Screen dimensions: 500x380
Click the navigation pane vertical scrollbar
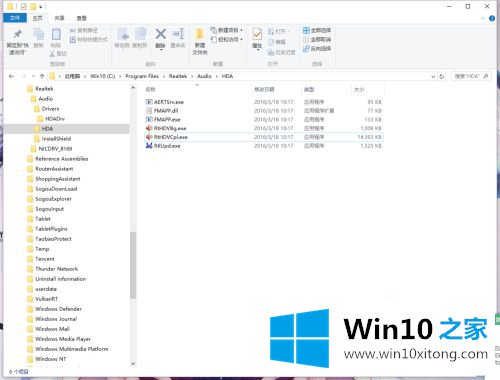pyautogui.click(x=133, y=265)
